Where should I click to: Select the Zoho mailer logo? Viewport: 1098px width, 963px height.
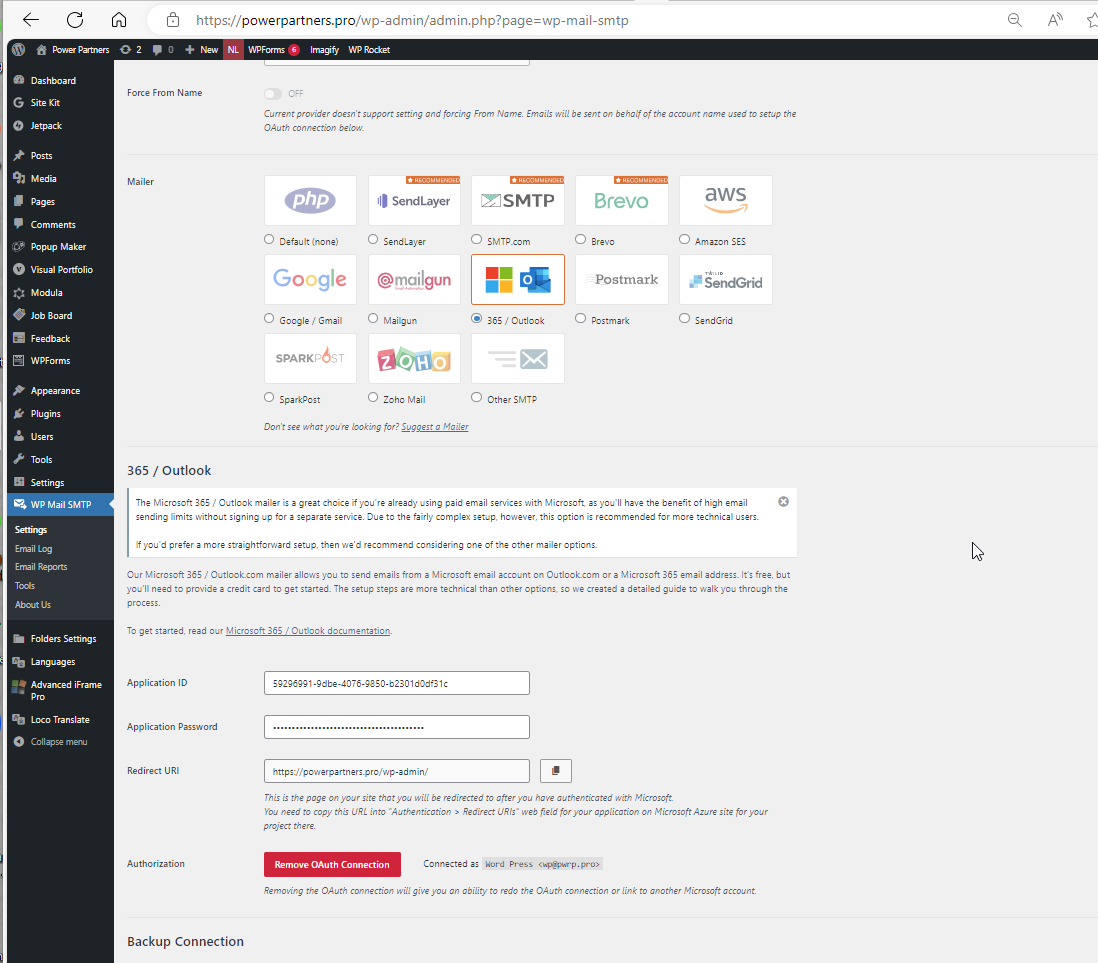[414, 359]
